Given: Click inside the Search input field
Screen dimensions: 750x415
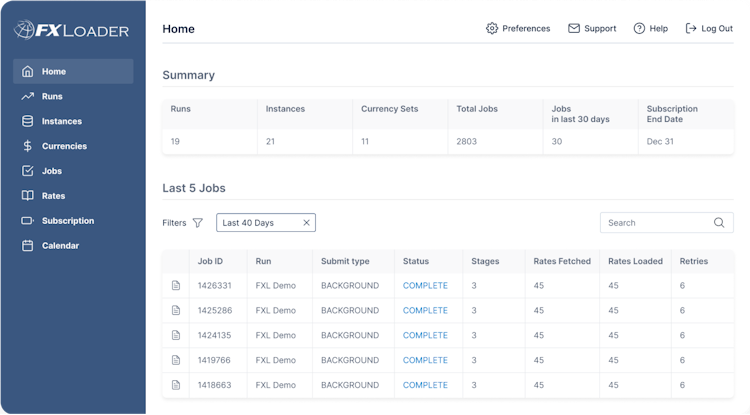Looking at the screenshot, I should [655, 223].
